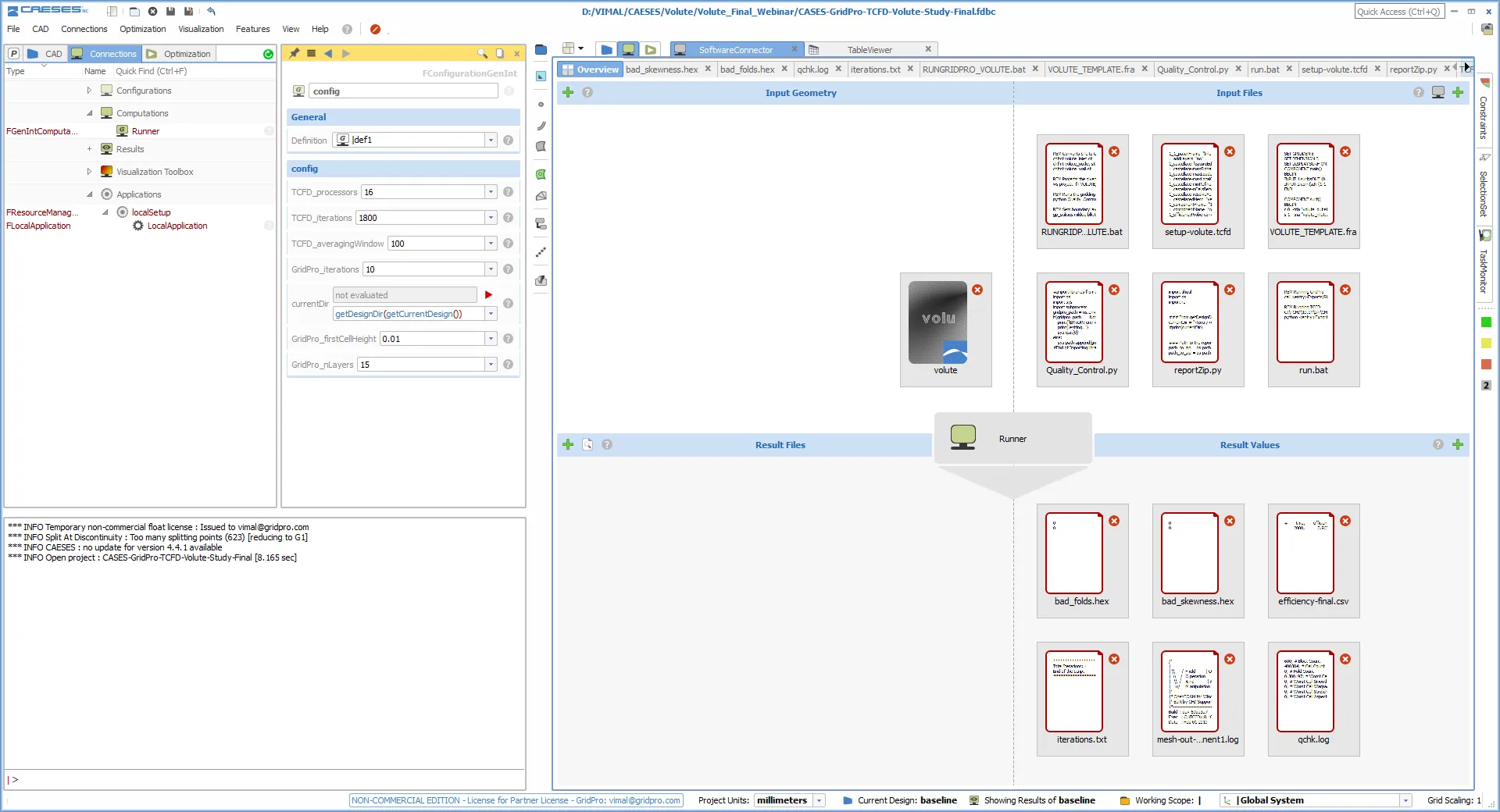Click the open project folder icon in top toolbar
The height and width of the screenshot is (812, 1500).
(134, 12)
